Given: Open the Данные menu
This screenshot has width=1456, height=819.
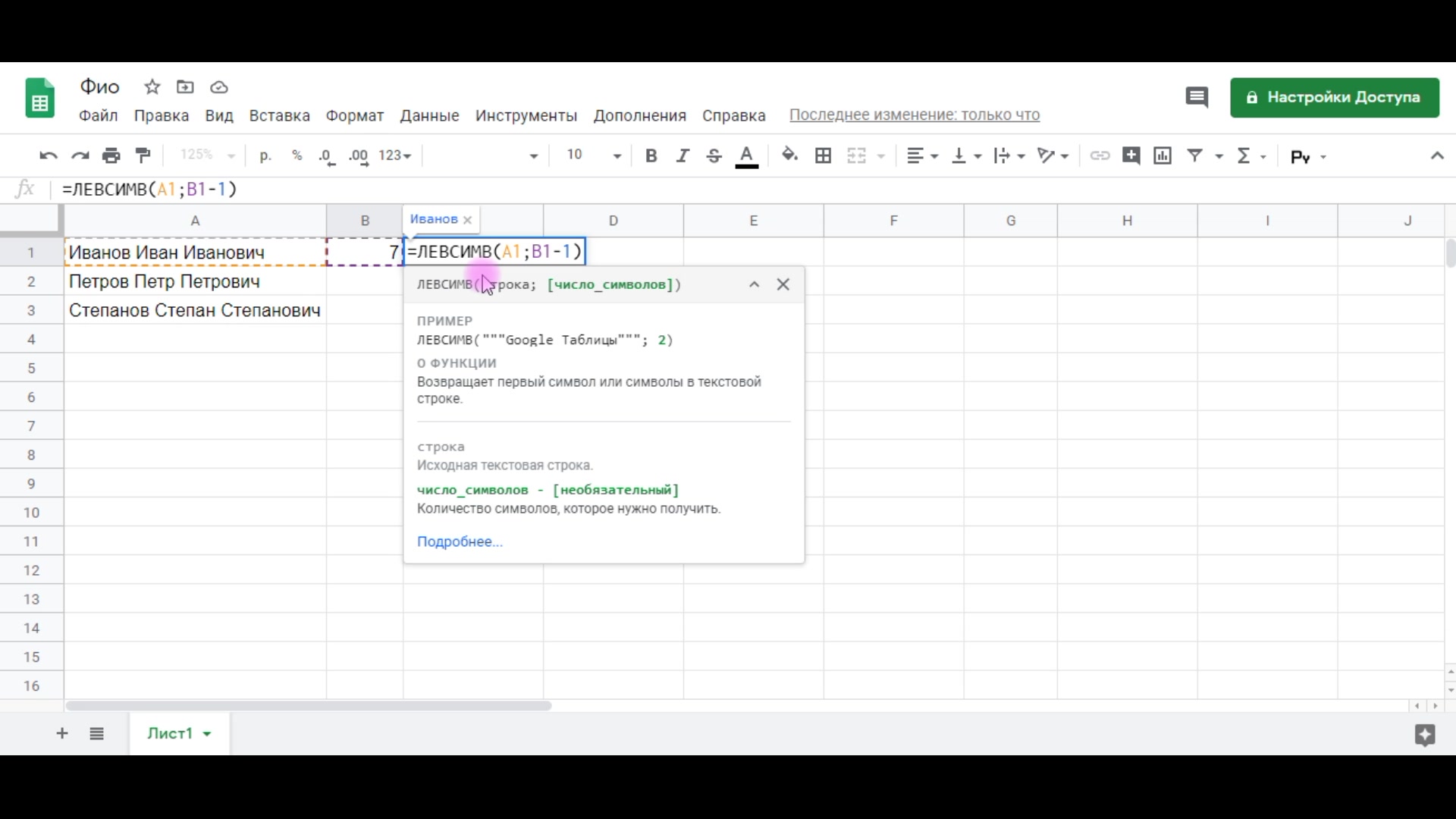Looking at the screenshot, I should [429, 116].
